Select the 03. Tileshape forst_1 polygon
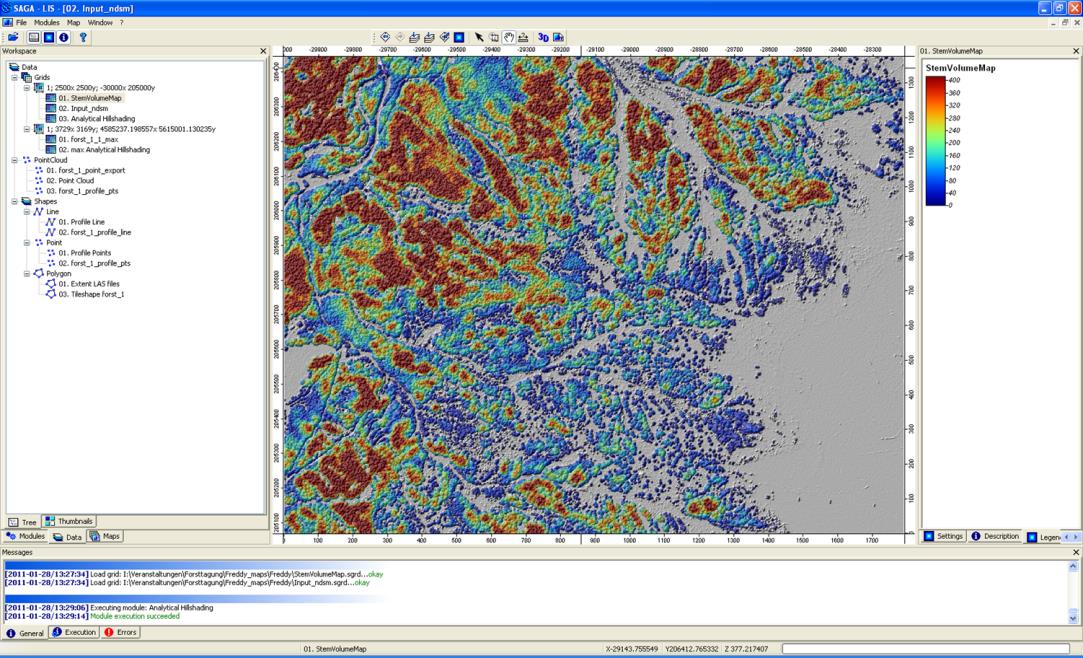Viewport: 1083px width, 658px height. coord(91,294)
